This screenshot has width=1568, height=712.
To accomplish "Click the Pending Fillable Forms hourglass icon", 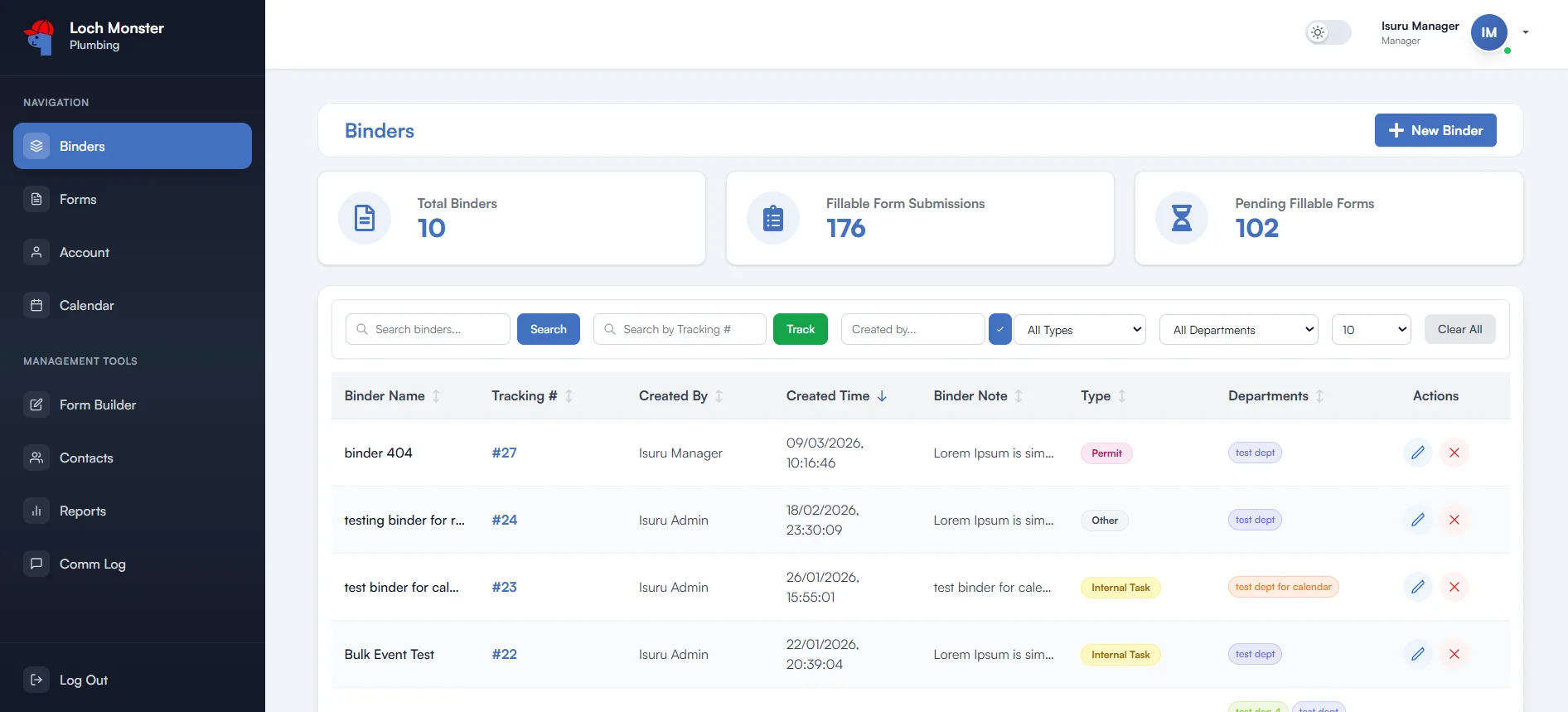I will [x=1181, y=218].
